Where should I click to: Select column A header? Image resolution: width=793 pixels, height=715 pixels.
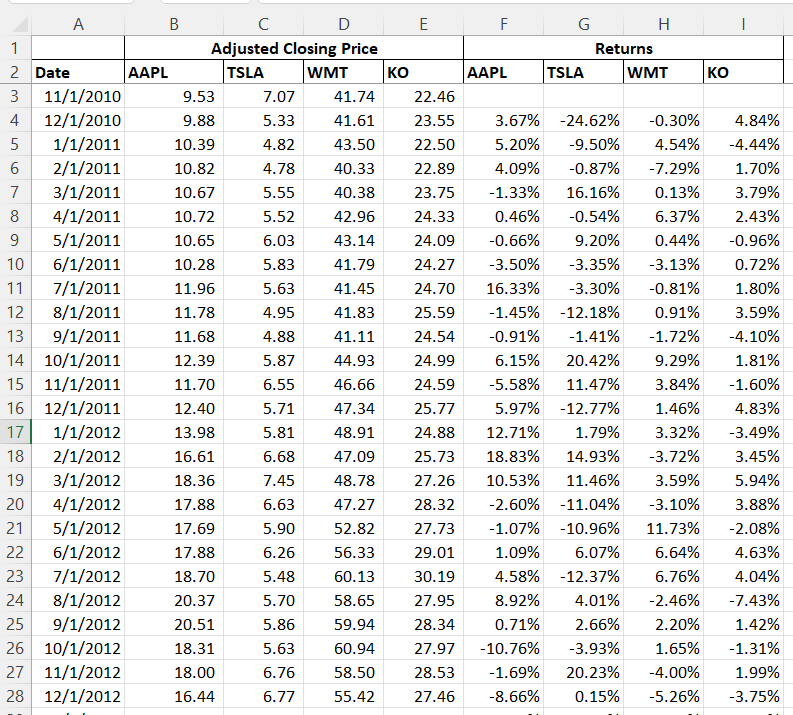click(78, 24)
